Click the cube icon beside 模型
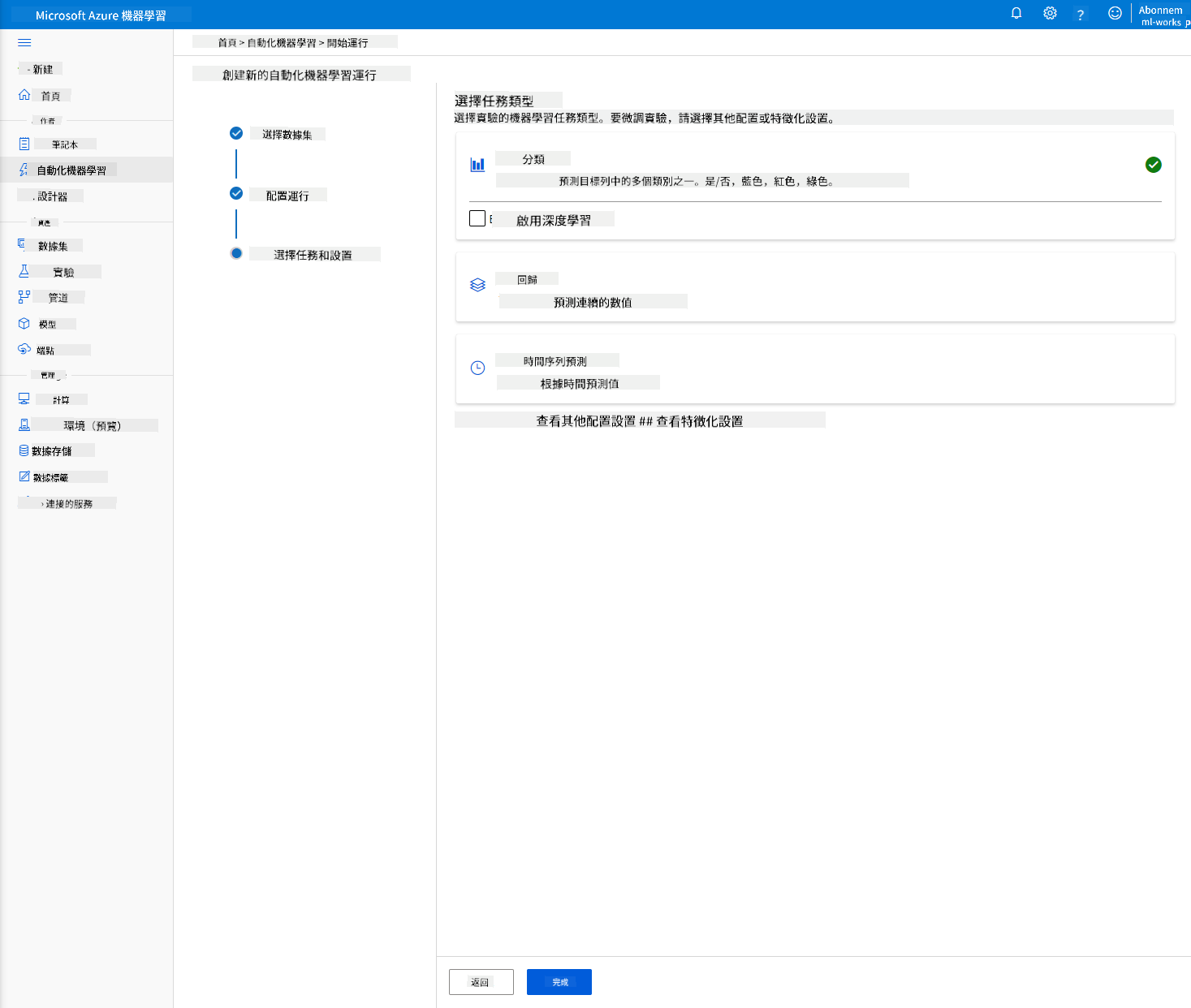The image size is (1191, 1008). tap(24, 323)
